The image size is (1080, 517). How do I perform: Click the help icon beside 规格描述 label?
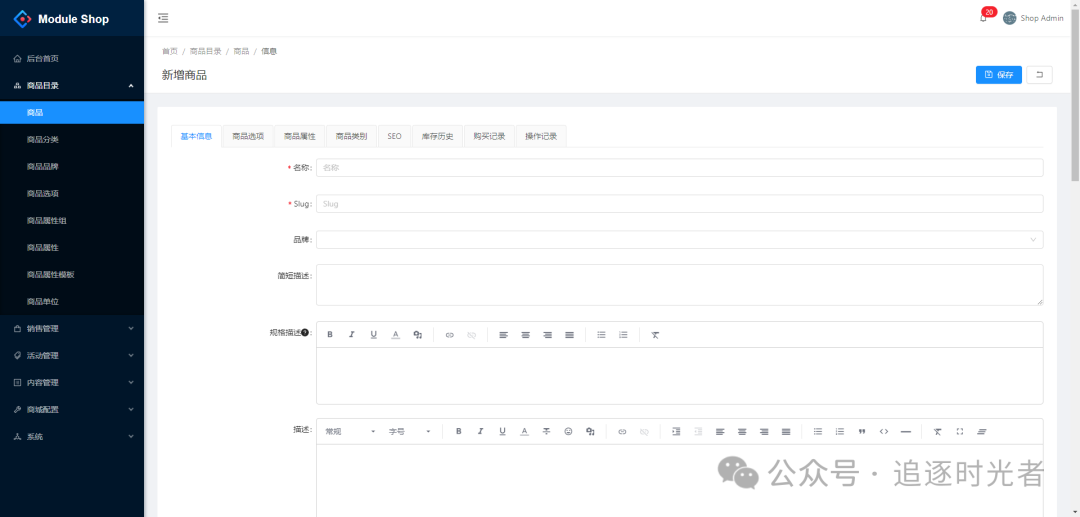305,333
